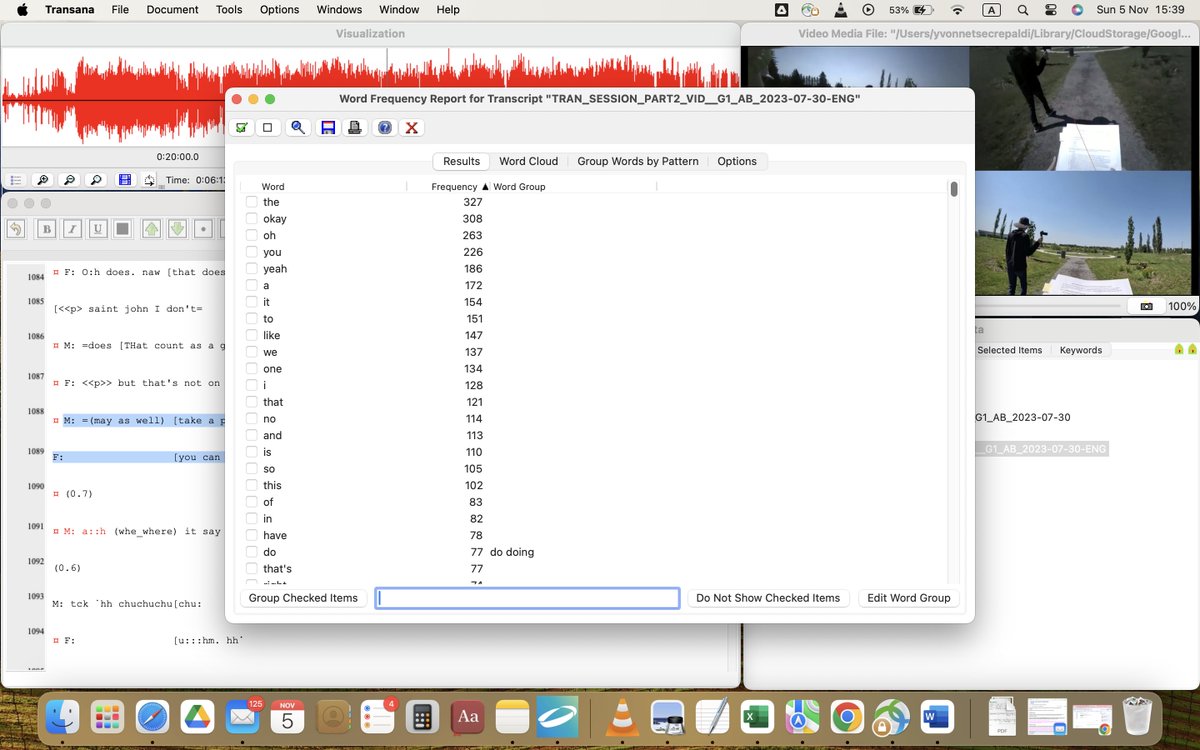
Task: Click the Do Not Show Checked Items button
Action: pos(768,598)
